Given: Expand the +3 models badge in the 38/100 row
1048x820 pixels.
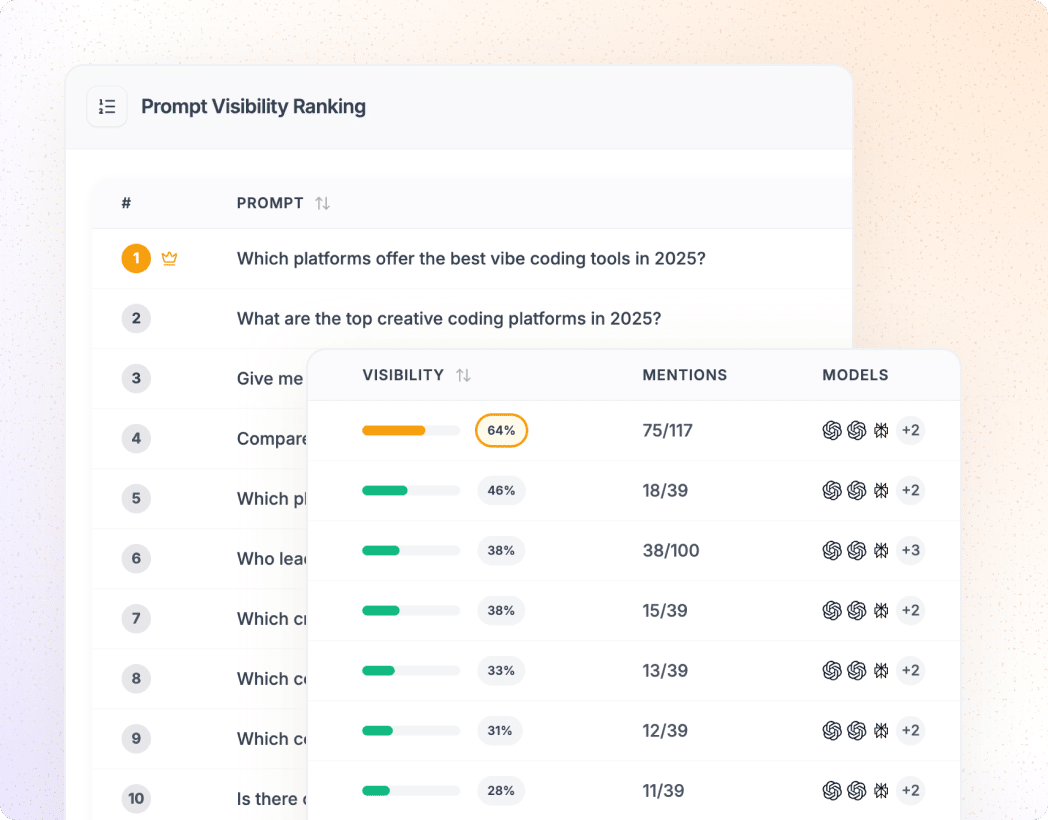Looking at the screenshot, I should pos(910,551).
